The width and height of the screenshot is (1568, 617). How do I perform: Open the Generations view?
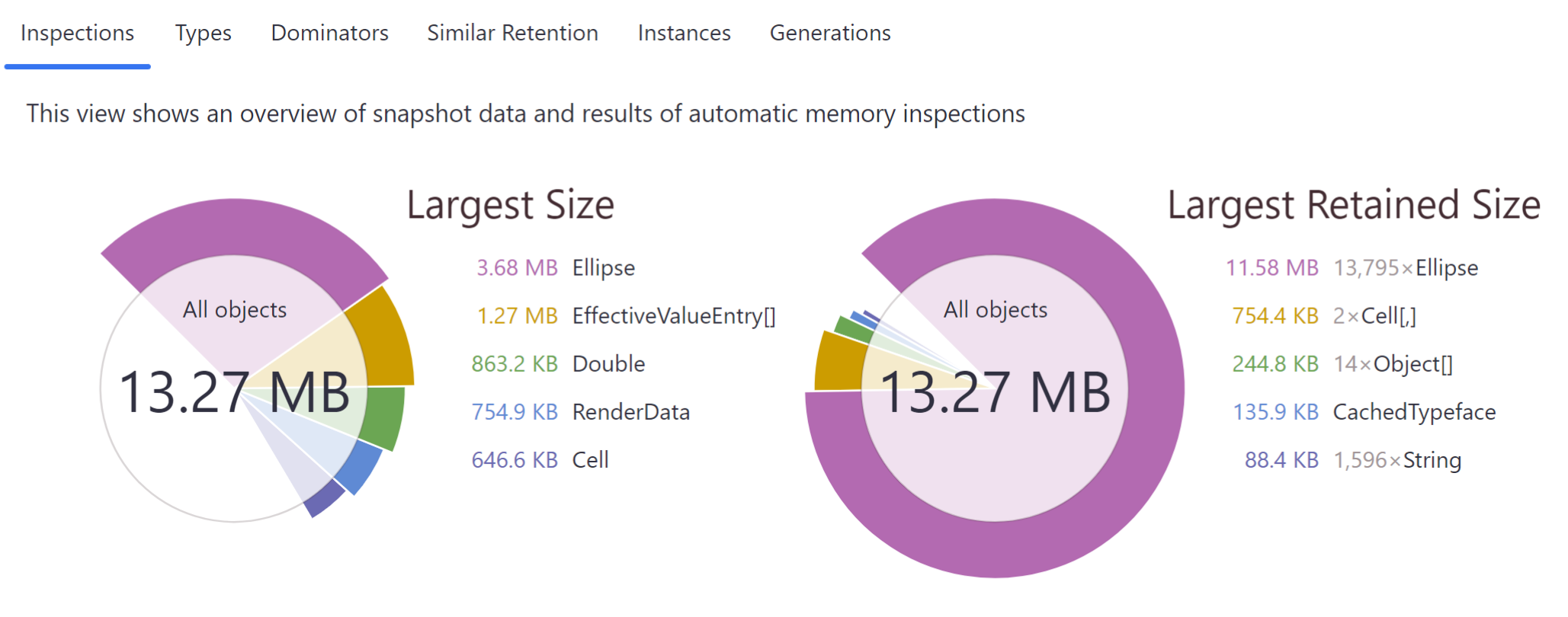coord(830,33)
